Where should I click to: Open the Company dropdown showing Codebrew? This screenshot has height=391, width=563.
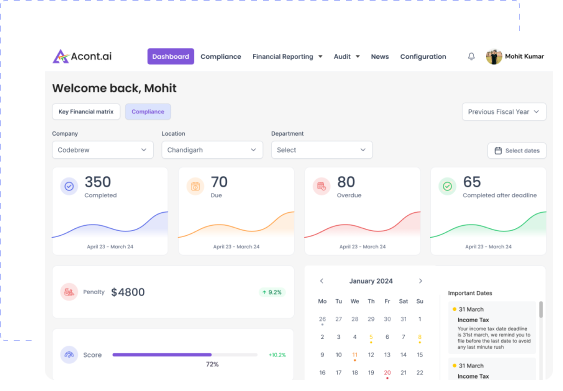103,150
